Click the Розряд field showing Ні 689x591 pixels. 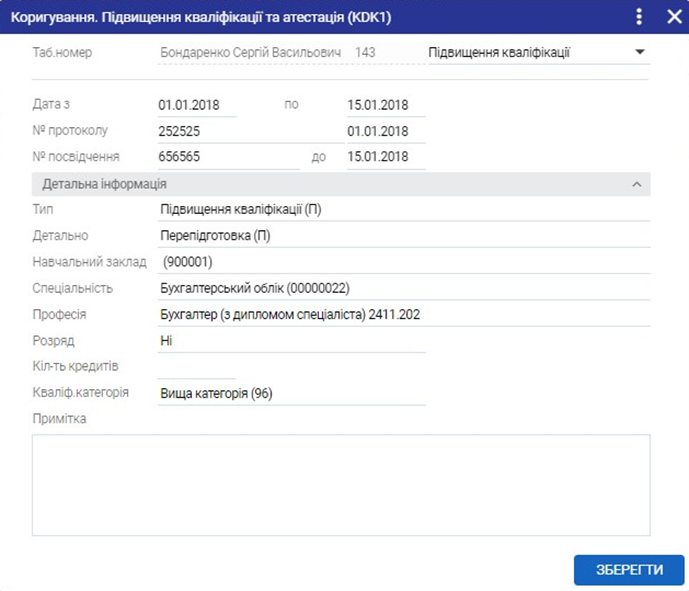pyautogui.click(x=292, y=341)
